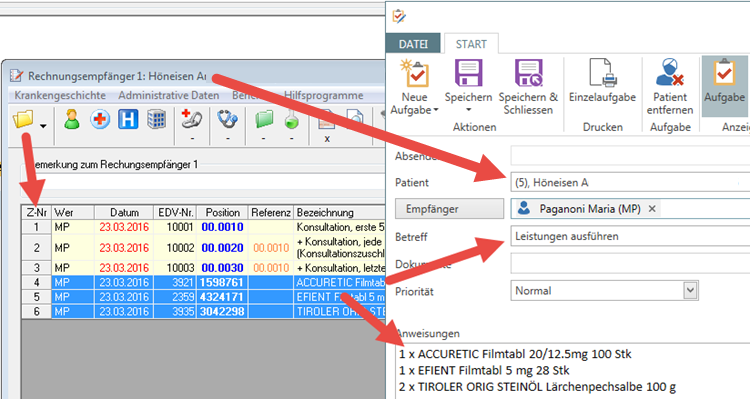Click the ACCURETIC Filmtabl row cell

pos(340,282)
